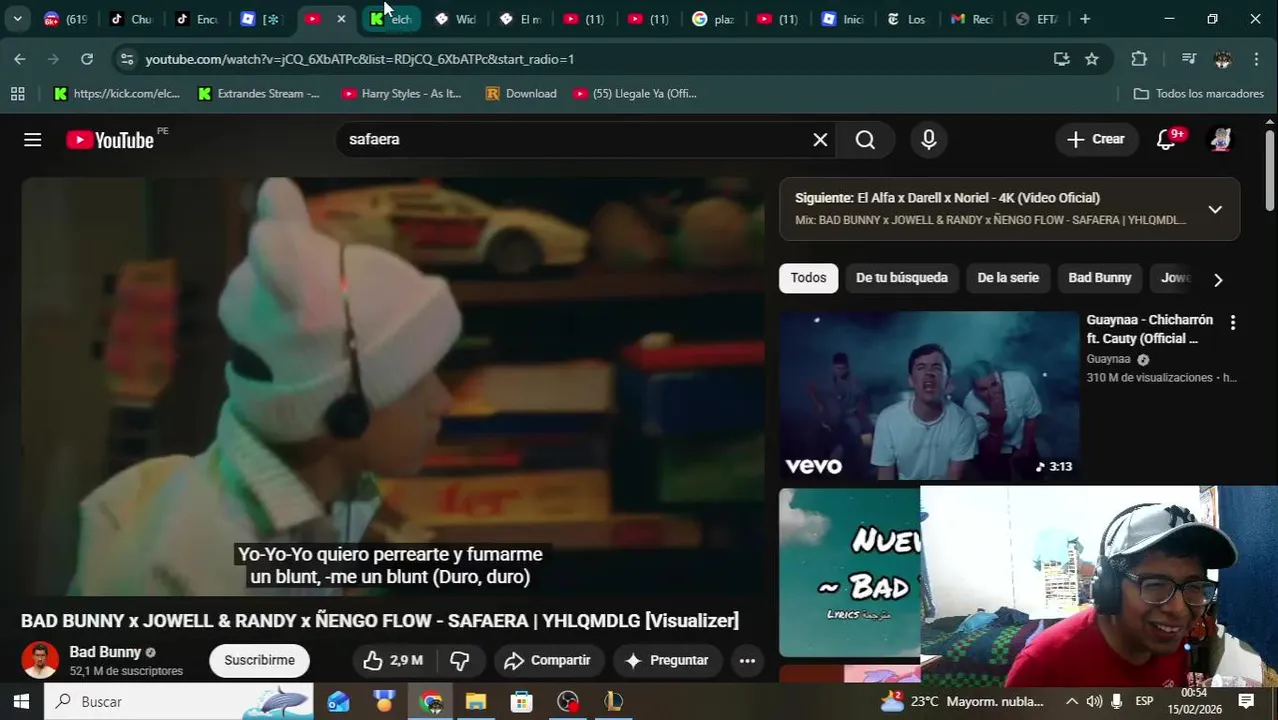Open Outlook from taskbar
1278x720 pixels.
[x=338, y=701]
